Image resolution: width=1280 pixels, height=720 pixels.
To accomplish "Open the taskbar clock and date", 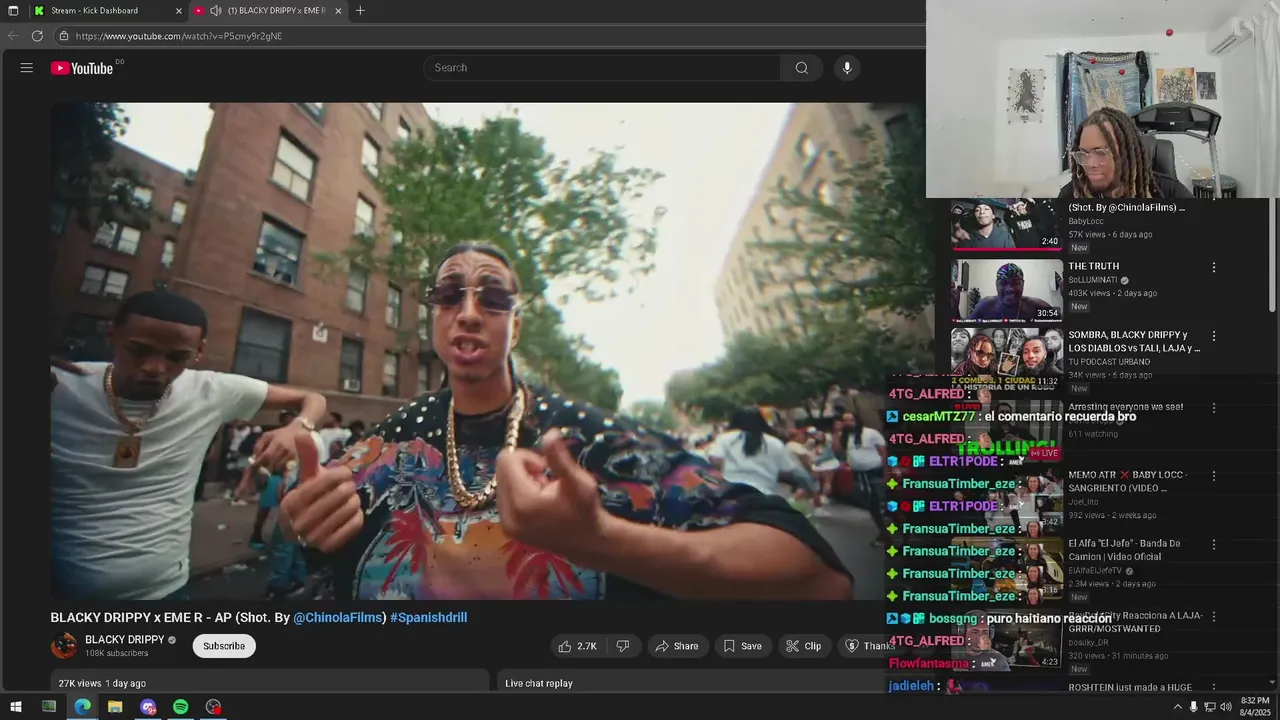I will 1254,707.
